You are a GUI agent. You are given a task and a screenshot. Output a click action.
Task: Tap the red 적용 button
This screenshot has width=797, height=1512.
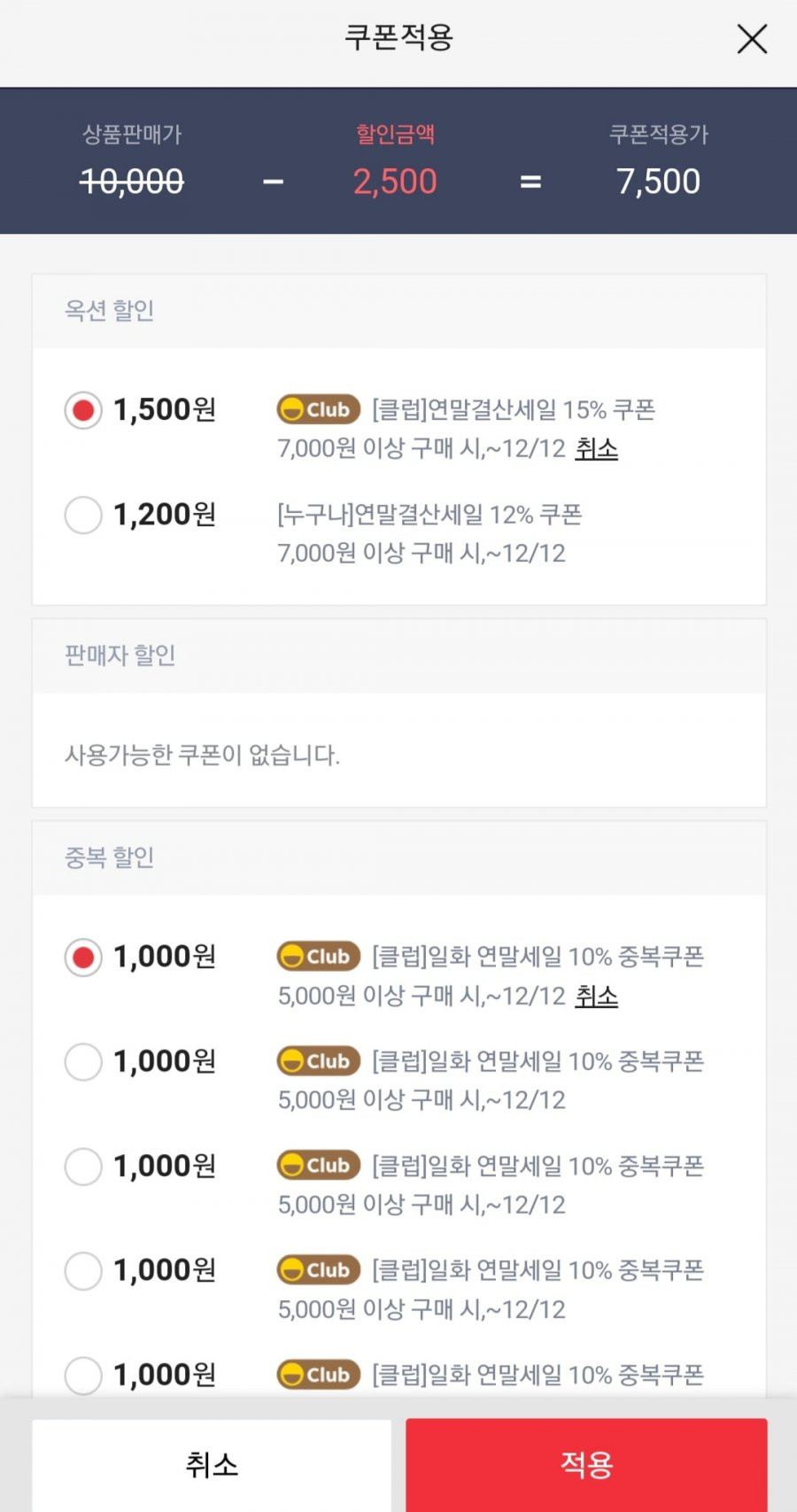(x=586, y=1465)
